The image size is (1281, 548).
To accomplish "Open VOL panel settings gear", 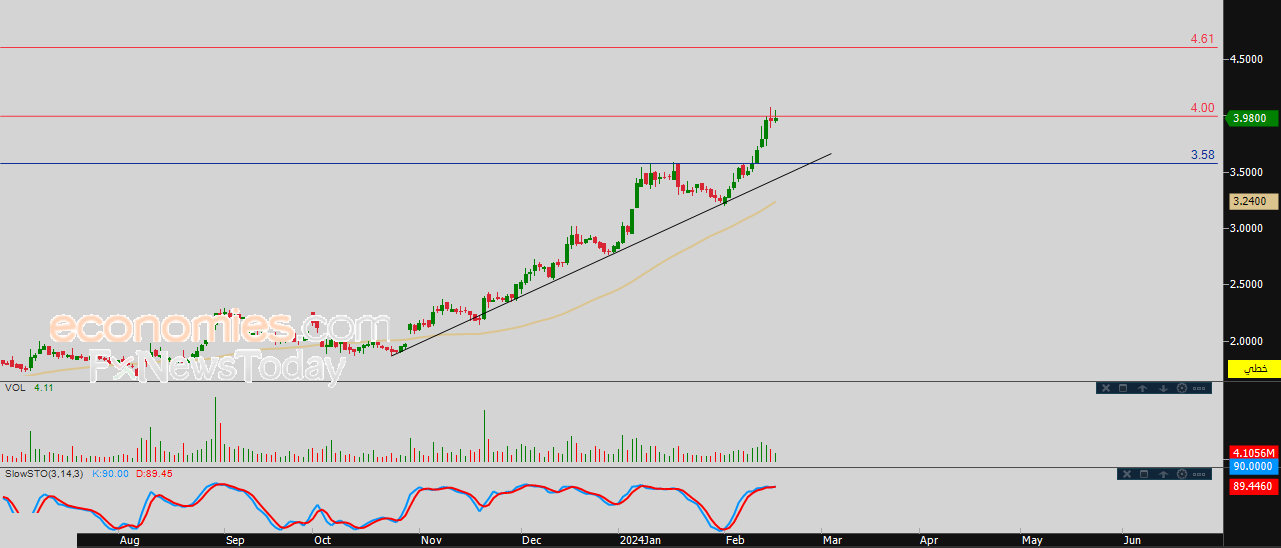I will point(1182,388).
